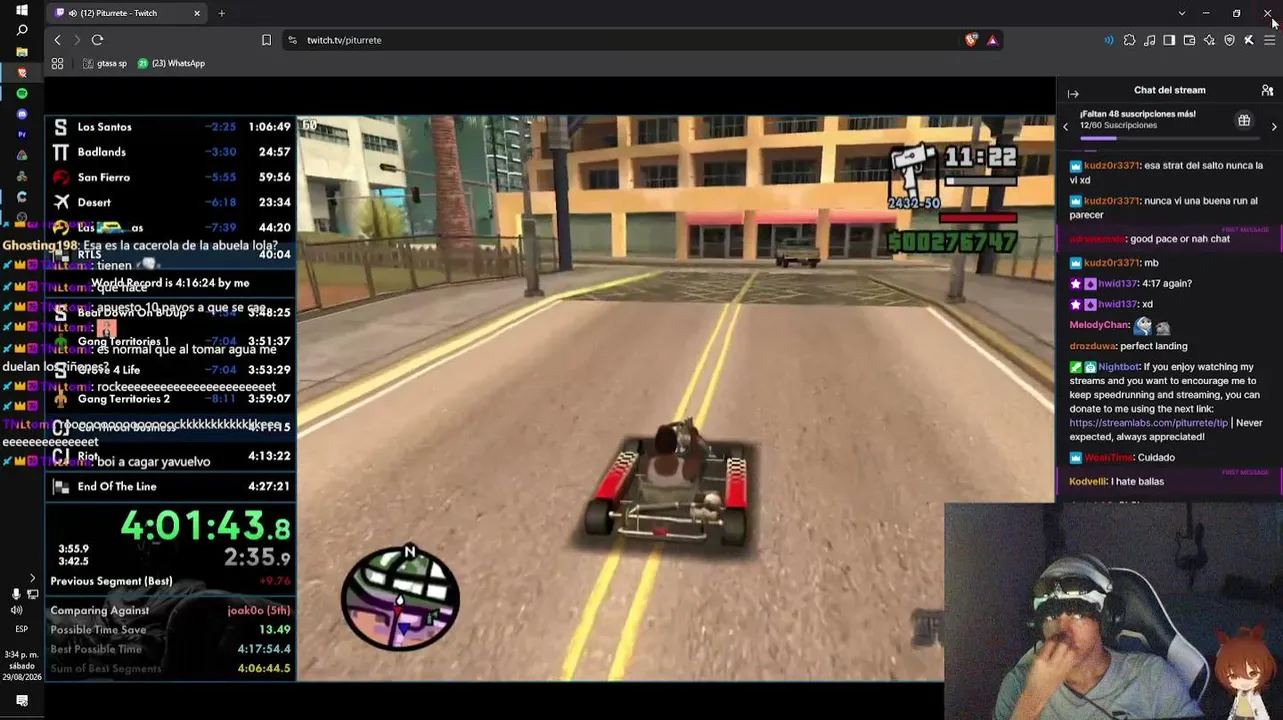1283x720 pixels.
Task: View site information for twitch.tv
Action: [292, 40]
